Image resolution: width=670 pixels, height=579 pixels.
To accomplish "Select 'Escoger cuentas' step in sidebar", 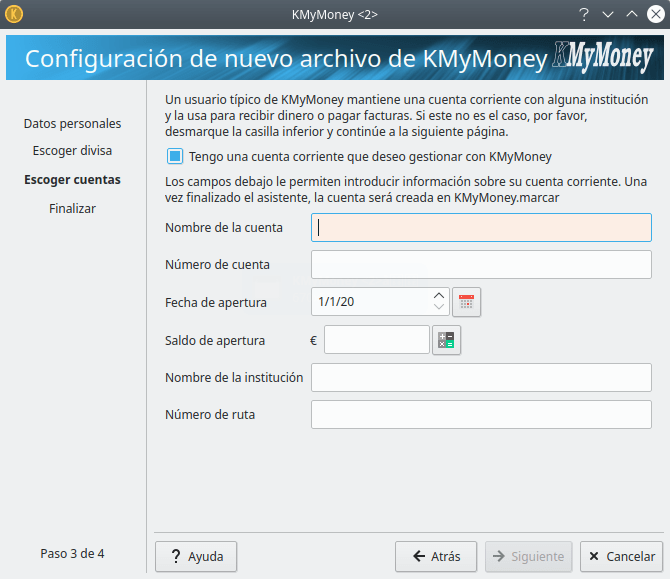I will (72, 179).
